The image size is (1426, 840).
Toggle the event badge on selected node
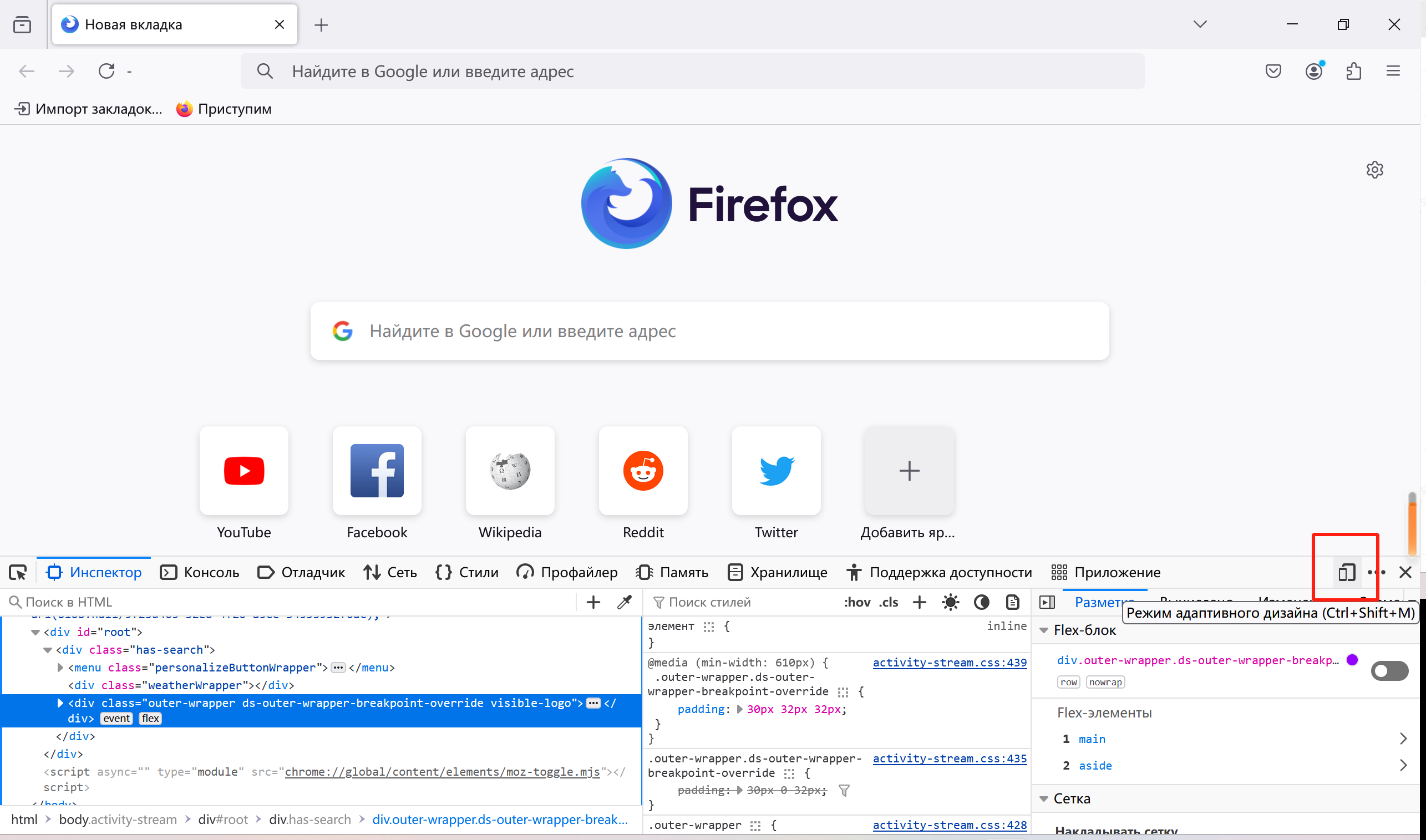(116, 719)
